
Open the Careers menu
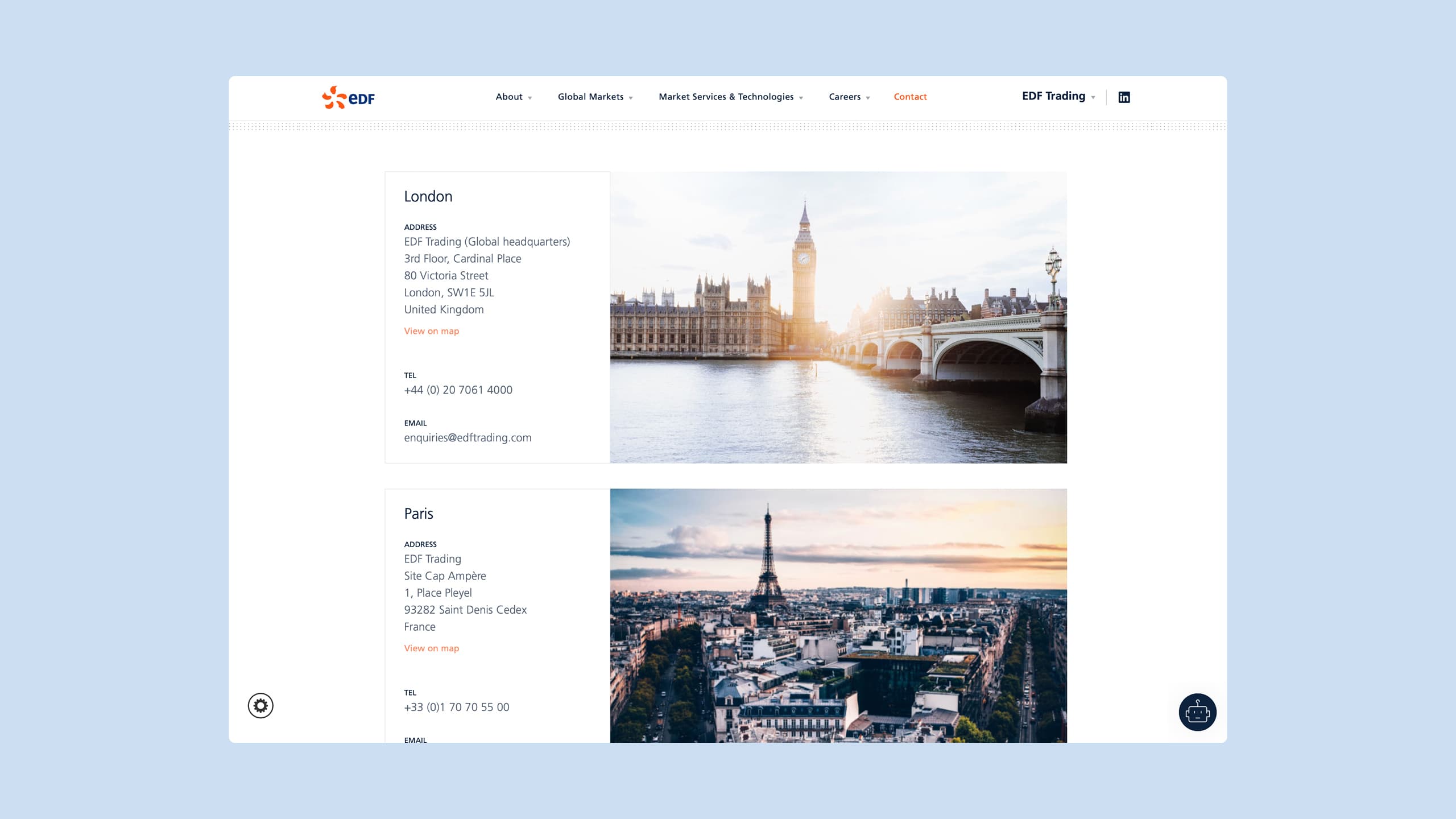coord(845,97)
